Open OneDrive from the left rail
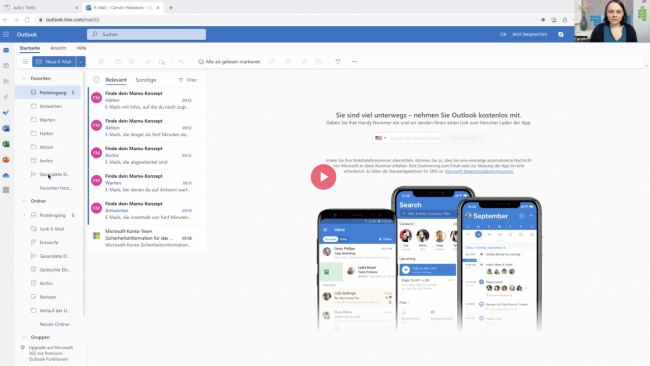The width and height of the screenshot is (650, 366). 6,175
